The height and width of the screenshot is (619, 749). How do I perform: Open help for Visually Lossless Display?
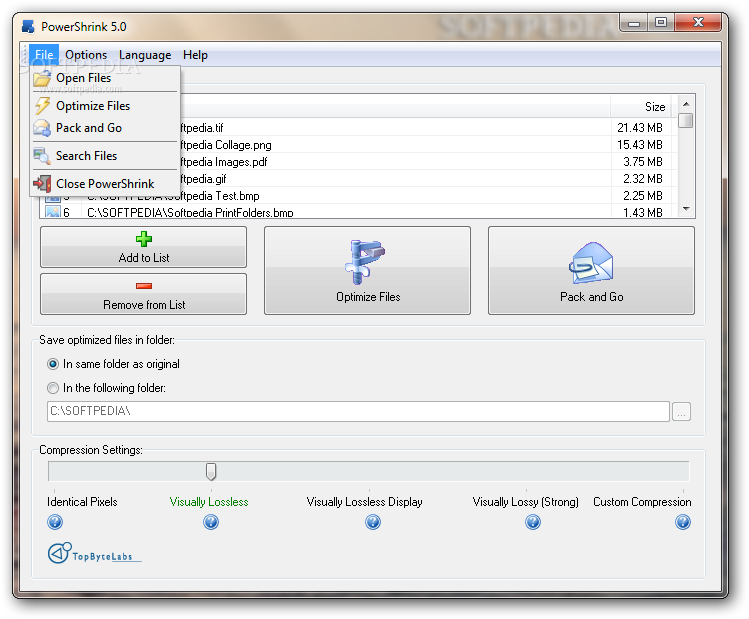click(x=373, y=522)
